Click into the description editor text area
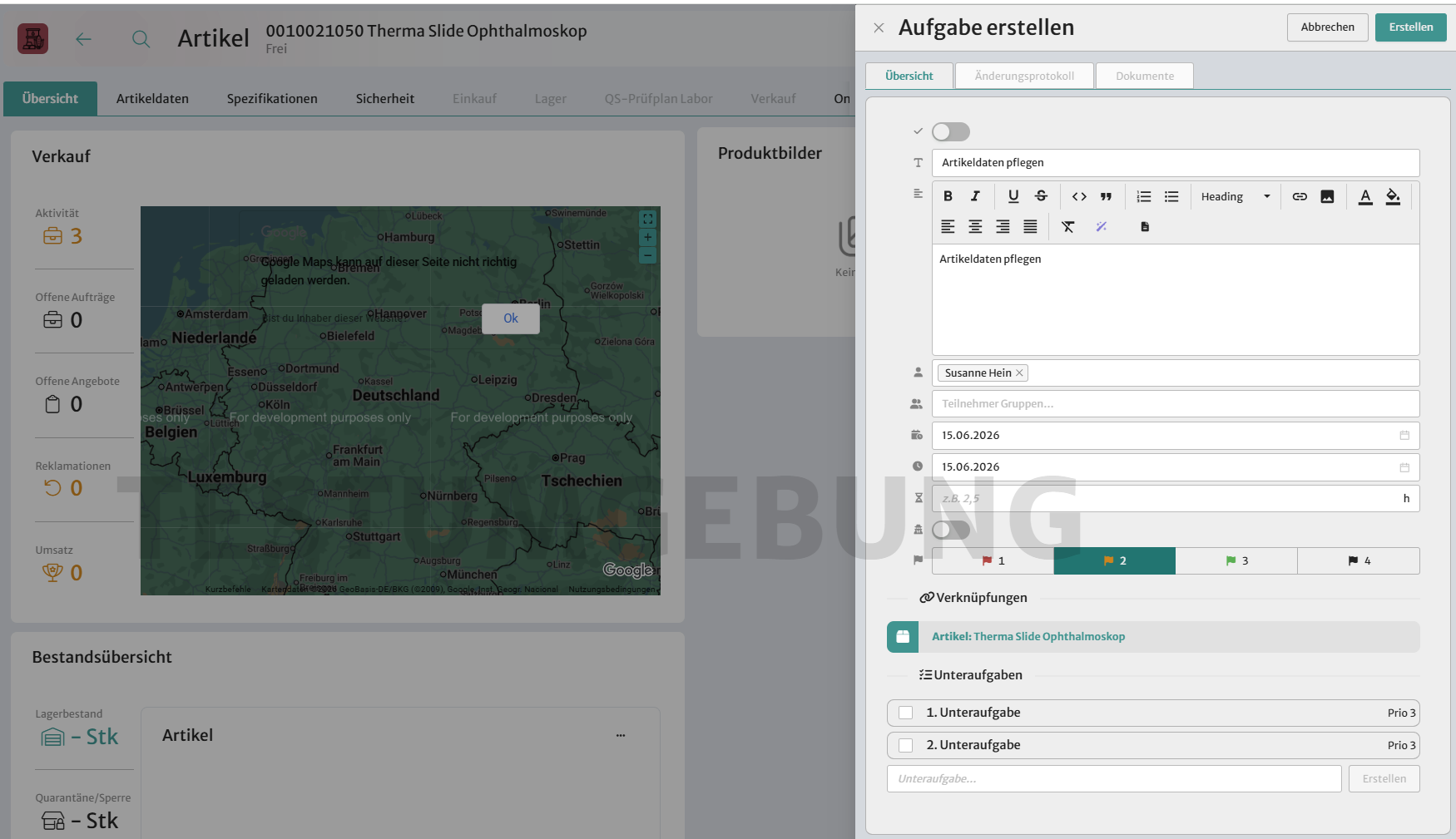Screen dimensions: 1456x839 pos(1176,299)
